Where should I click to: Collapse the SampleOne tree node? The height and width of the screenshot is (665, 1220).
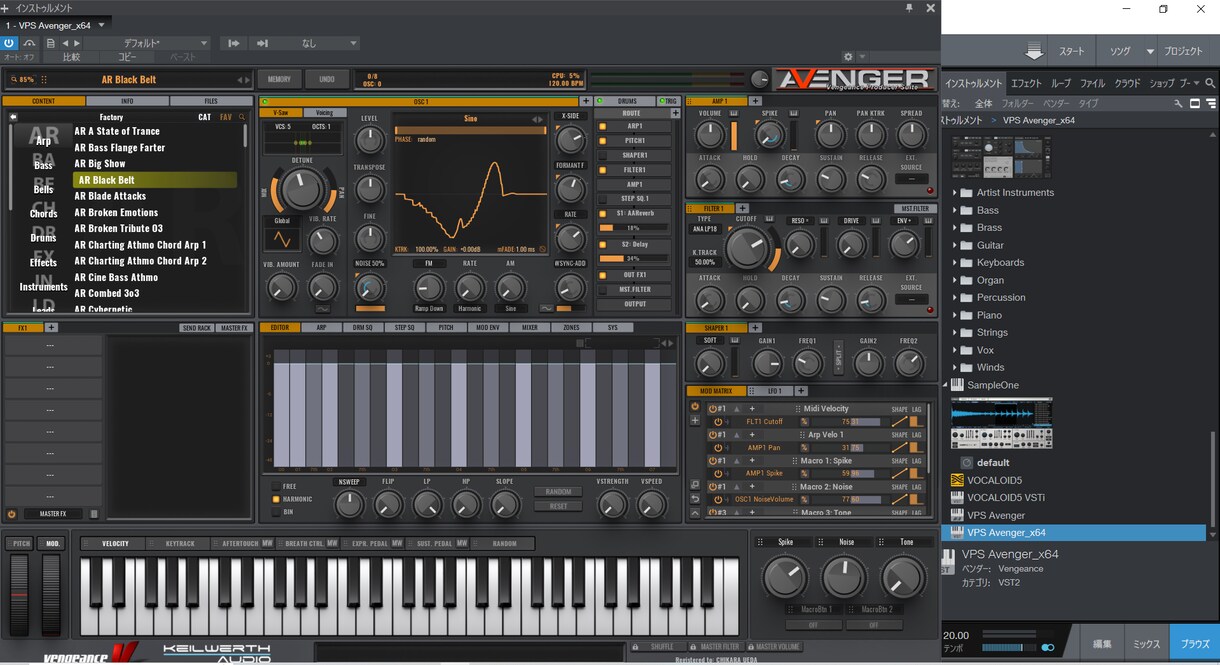tap(946, 385)
